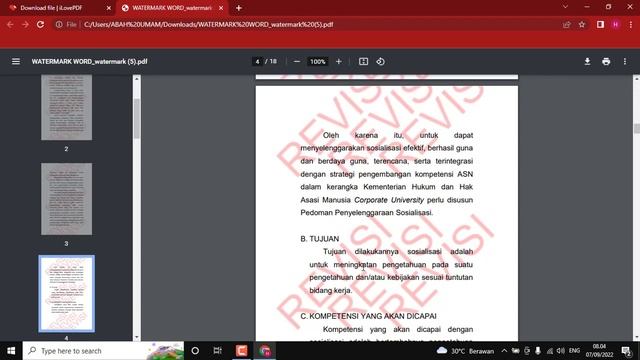Close the iLovePDF tab
The image size is (640, 360).
(109, 8)
